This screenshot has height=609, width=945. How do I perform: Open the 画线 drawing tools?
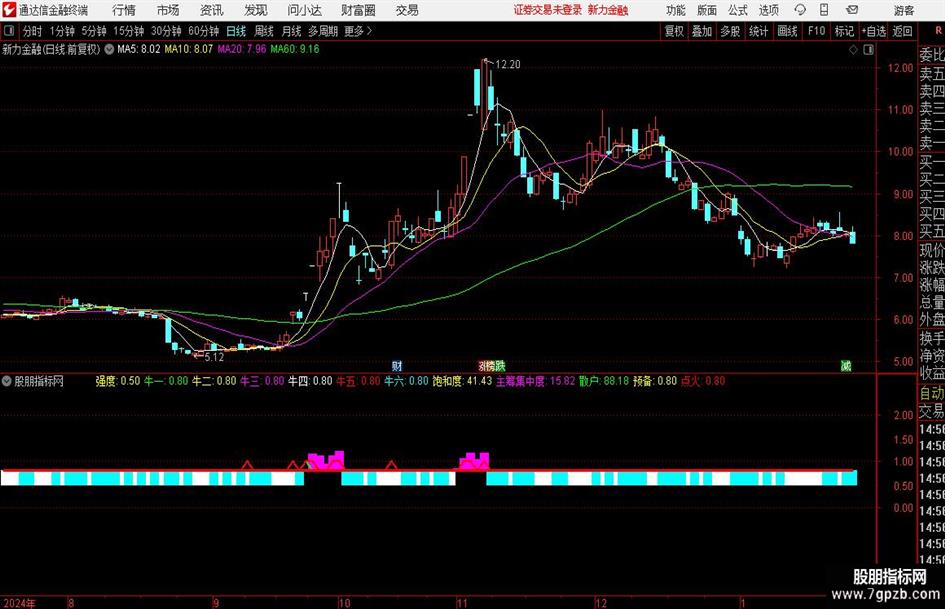click(x=787, y=31)
